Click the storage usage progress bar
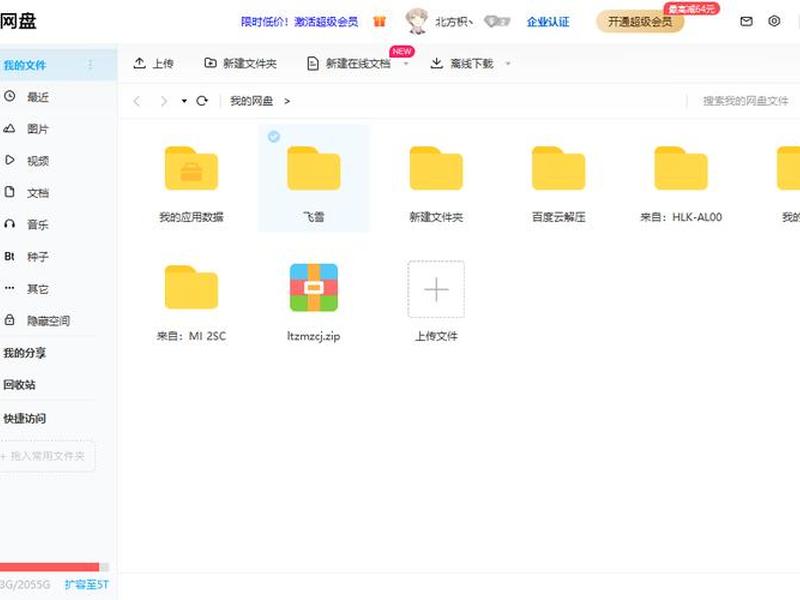 click(x=54, y=567)
